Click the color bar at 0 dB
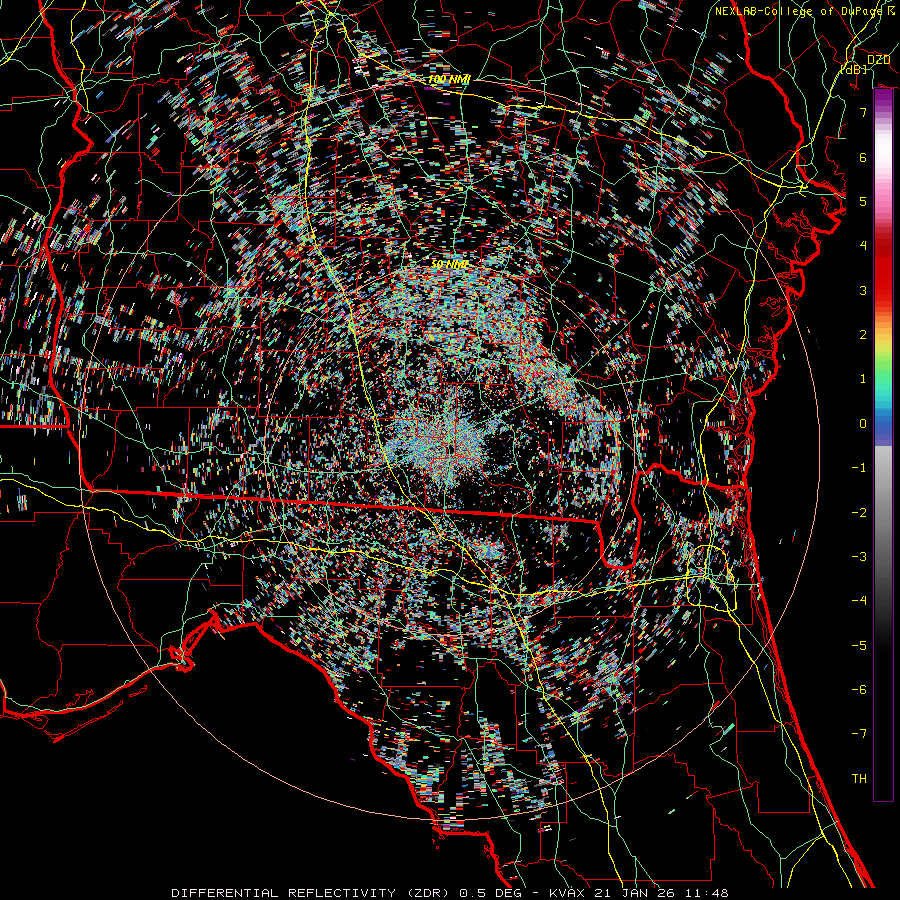Viewport: 900px width, 900px height. 883,424
